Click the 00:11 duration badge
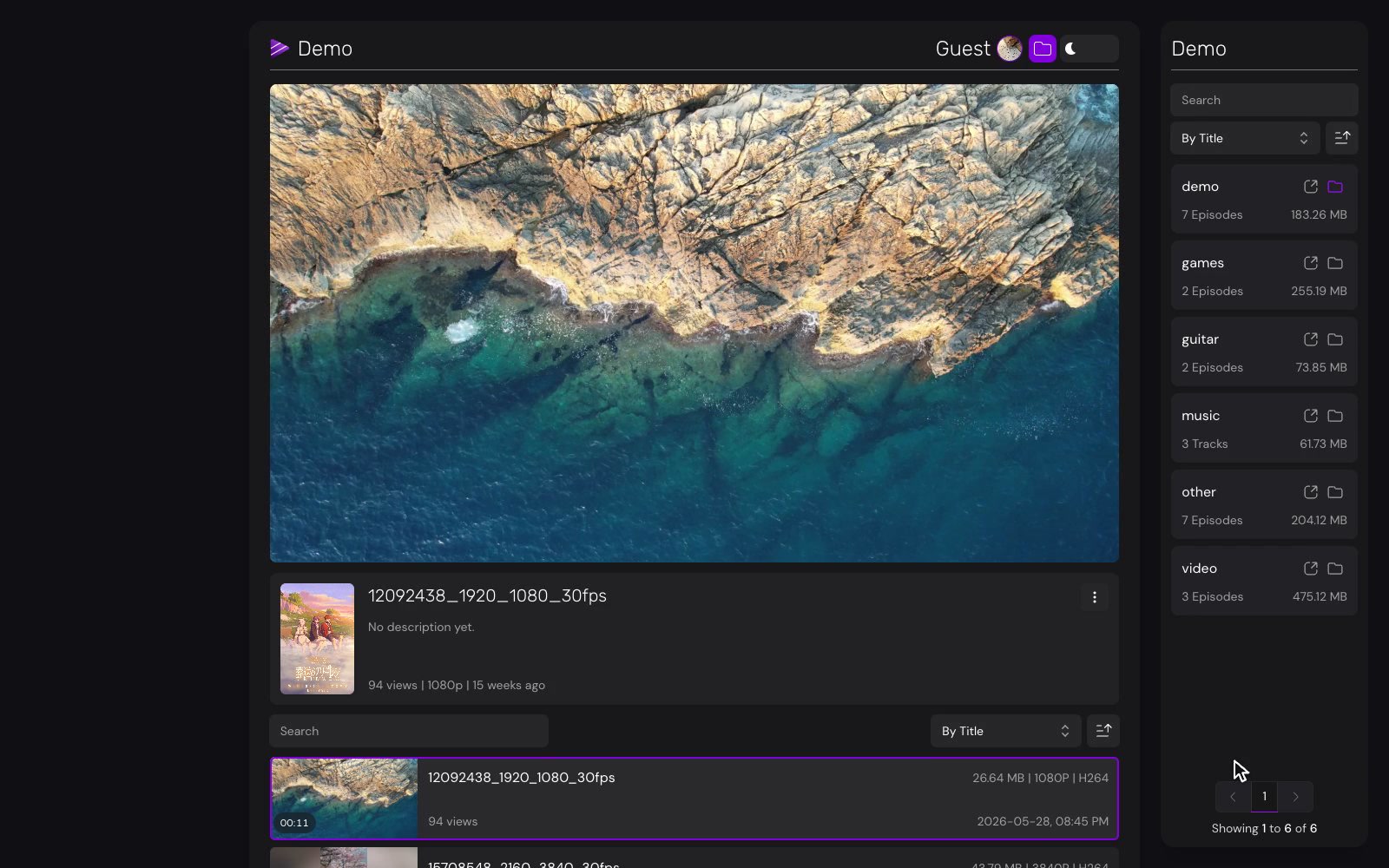The width and height of the screenshot is (1389, 868). click(294, 823)
